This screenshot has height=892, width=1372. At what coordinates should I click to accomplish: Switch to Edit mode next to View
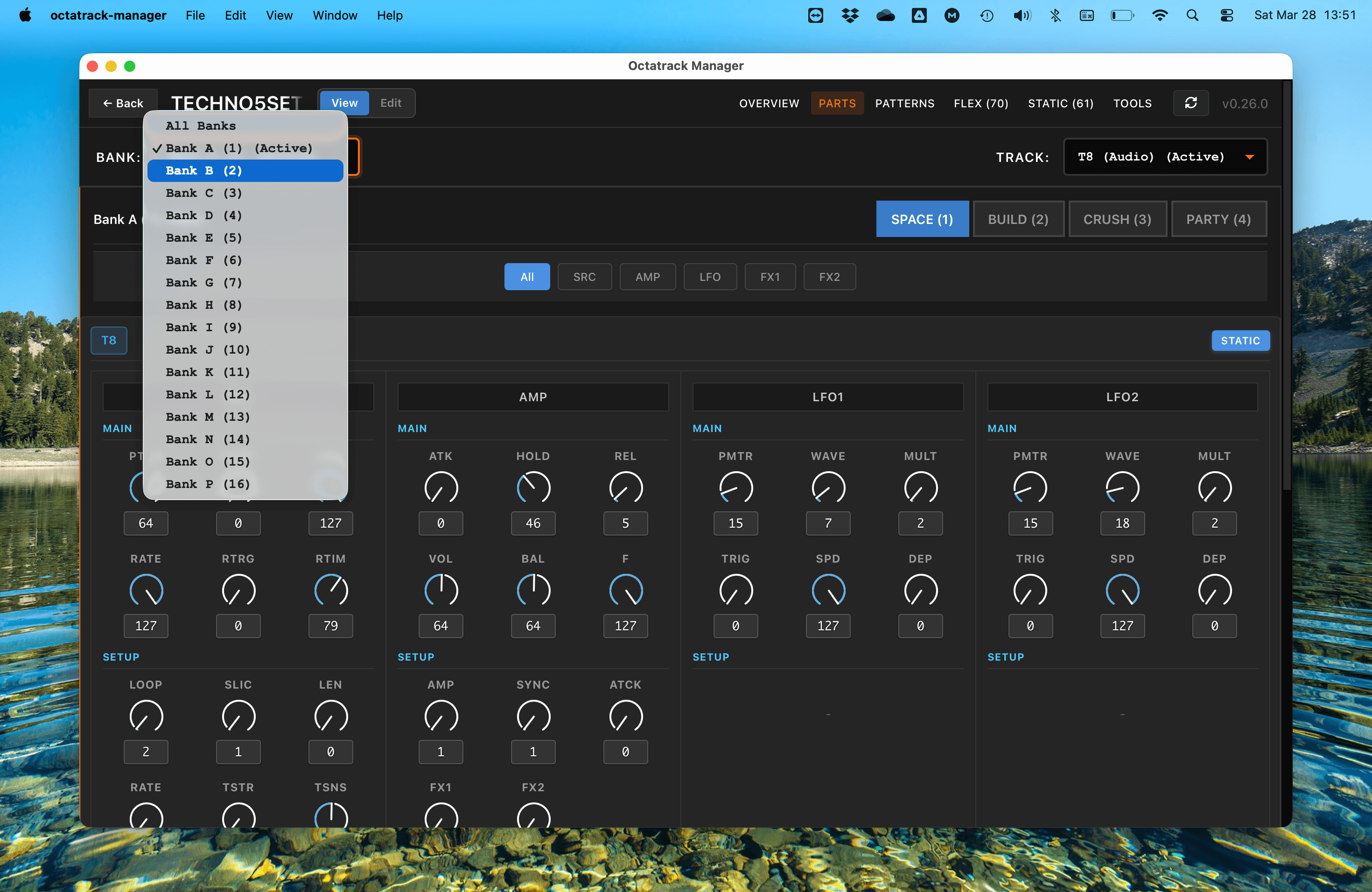point(391,103)
